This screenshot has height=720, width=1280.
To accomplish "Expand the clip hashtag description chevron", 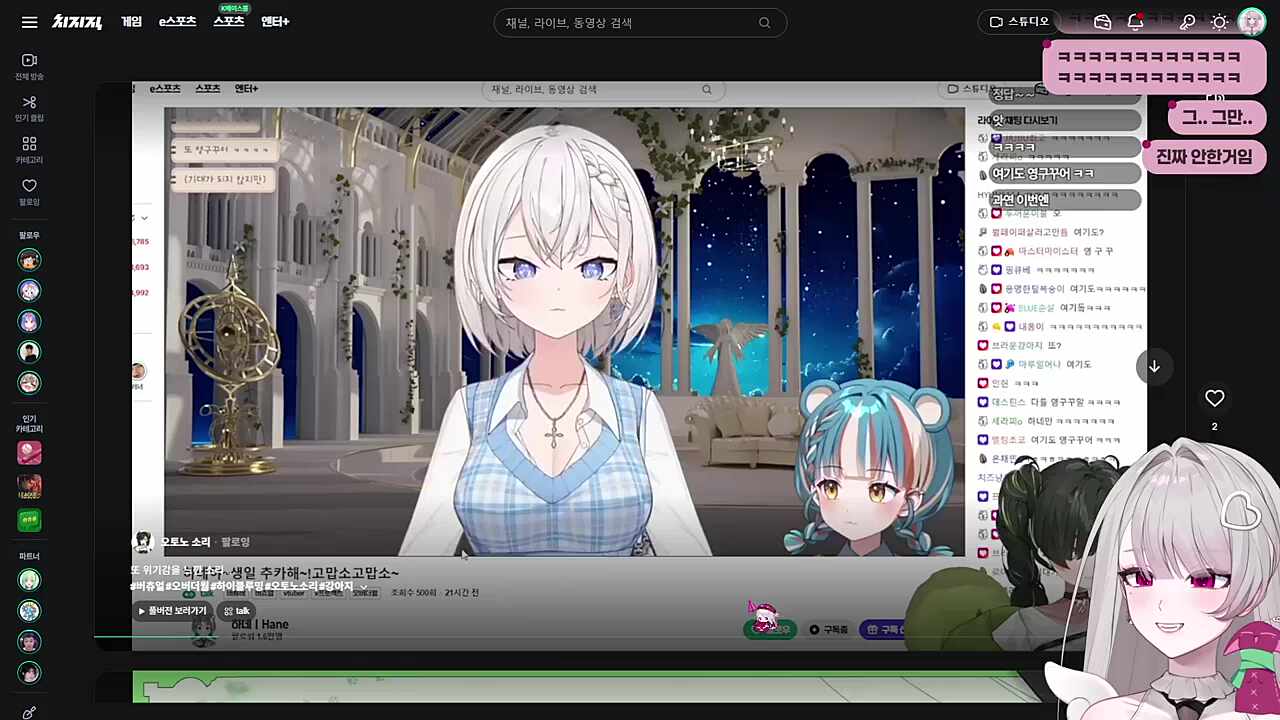I will [364, 587].
